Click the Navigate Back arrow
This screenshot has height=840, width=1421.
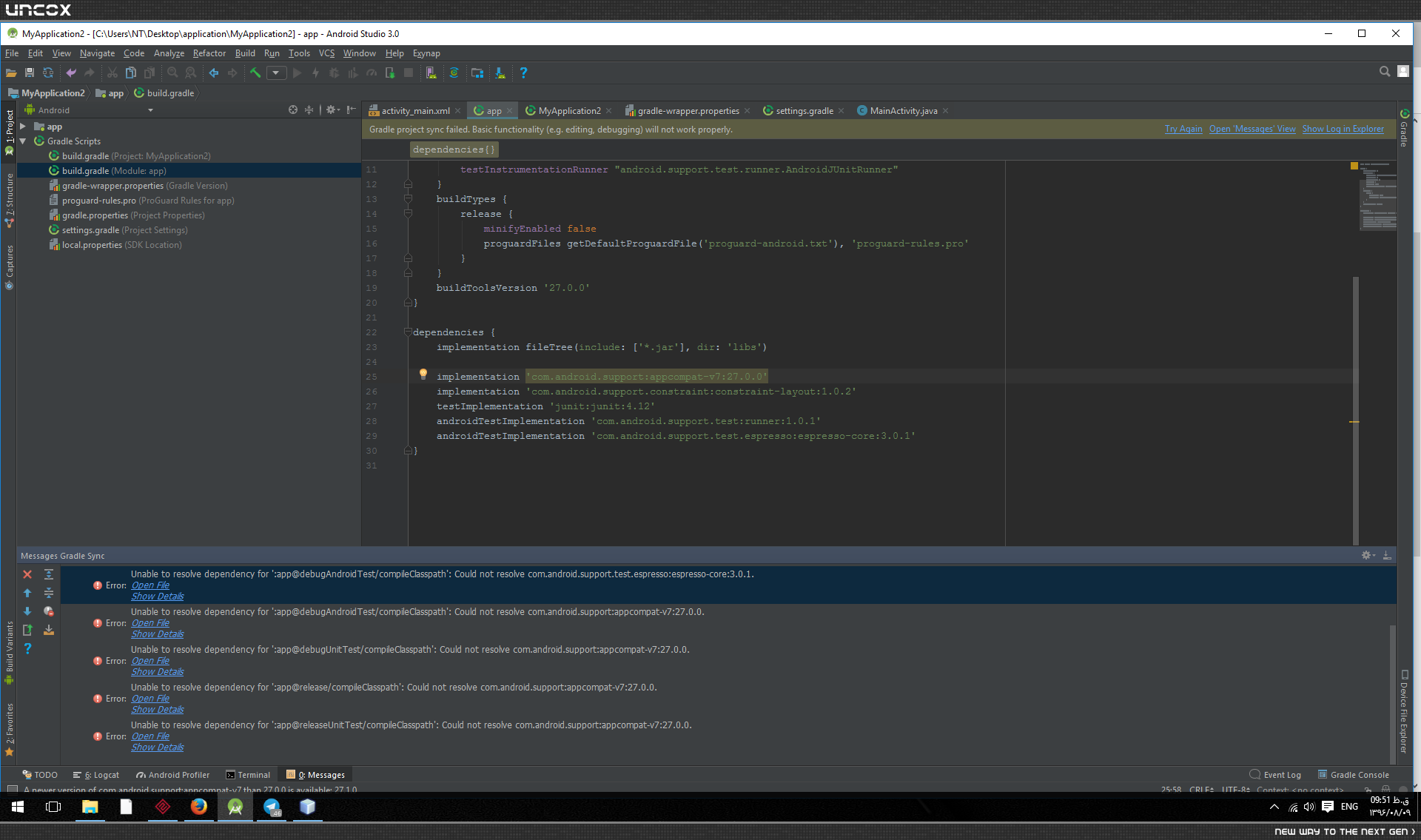[x=214, y=73]
